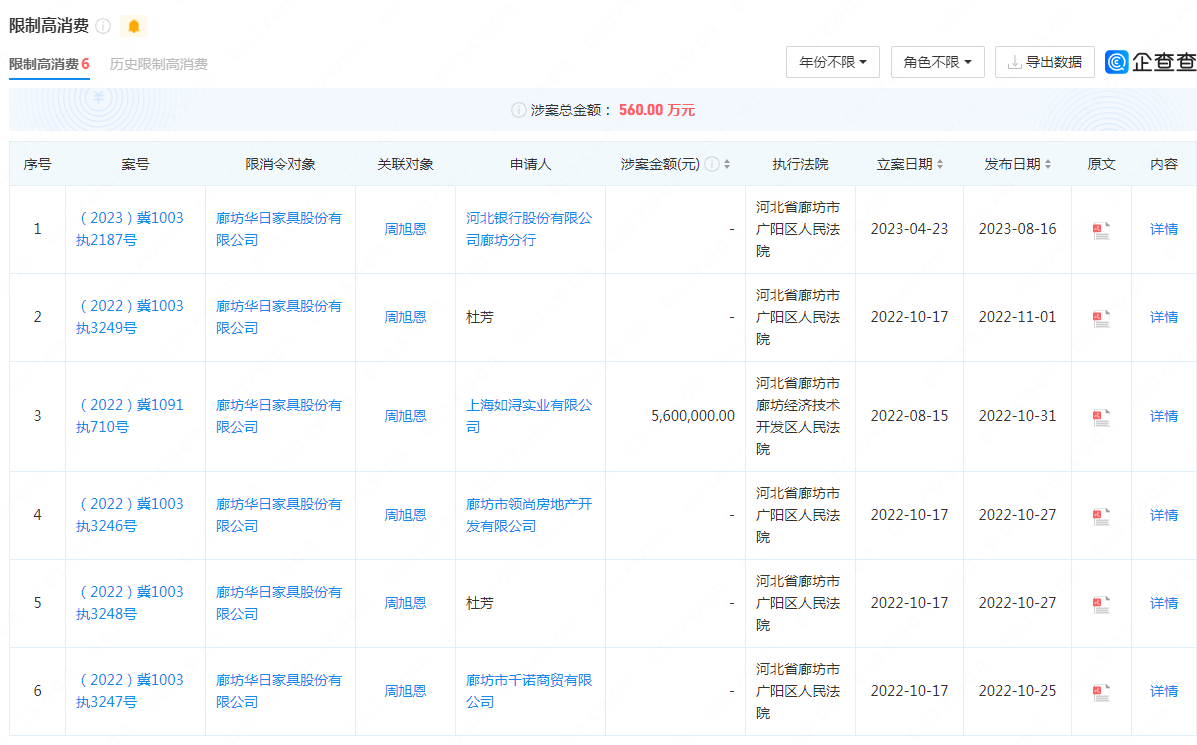Sort by 发布日期 using the sort arrows
1197x745 pixels.
(x=1048, y=164)
